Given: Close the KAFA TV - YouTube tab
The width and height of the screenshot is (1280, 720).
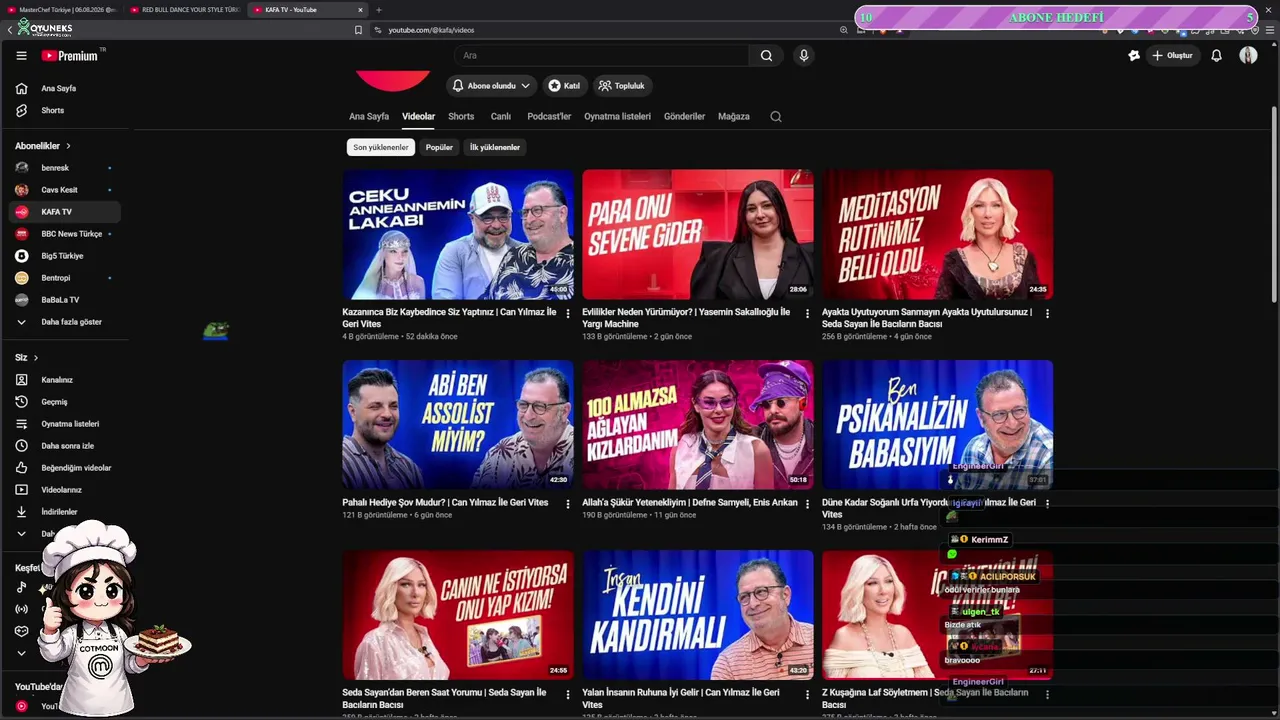Looking at the screenshot, I should tap(360, 10).
